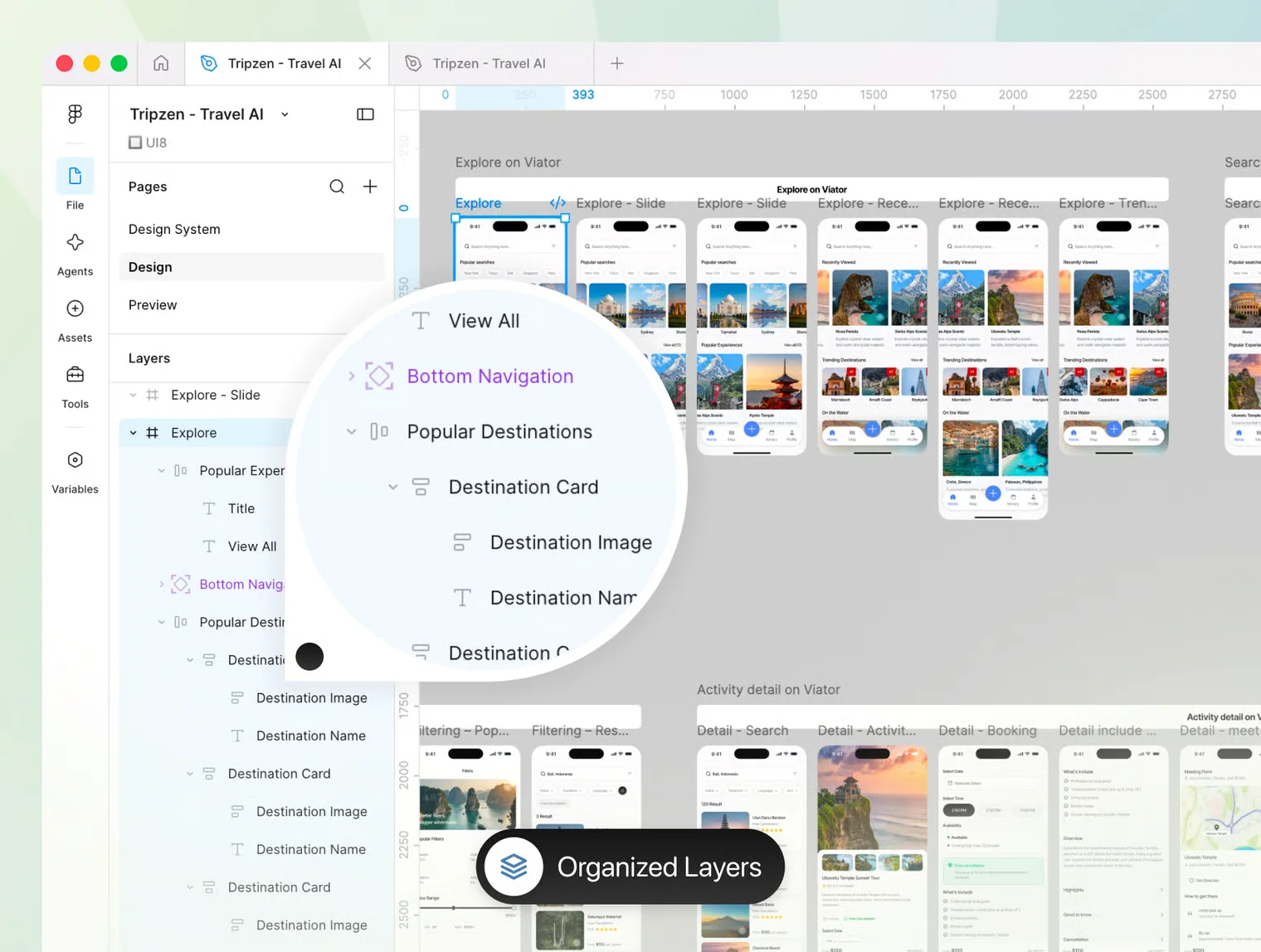Open the Figma main menu logo
This screenshot has width=1261, height=952.
[x=75, y=114]
